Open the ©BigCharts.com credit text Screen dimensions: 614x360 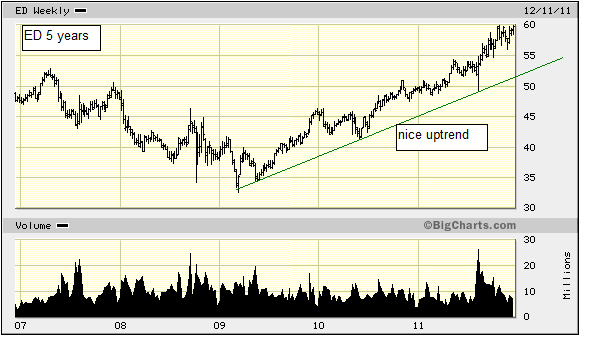point(470,225)
